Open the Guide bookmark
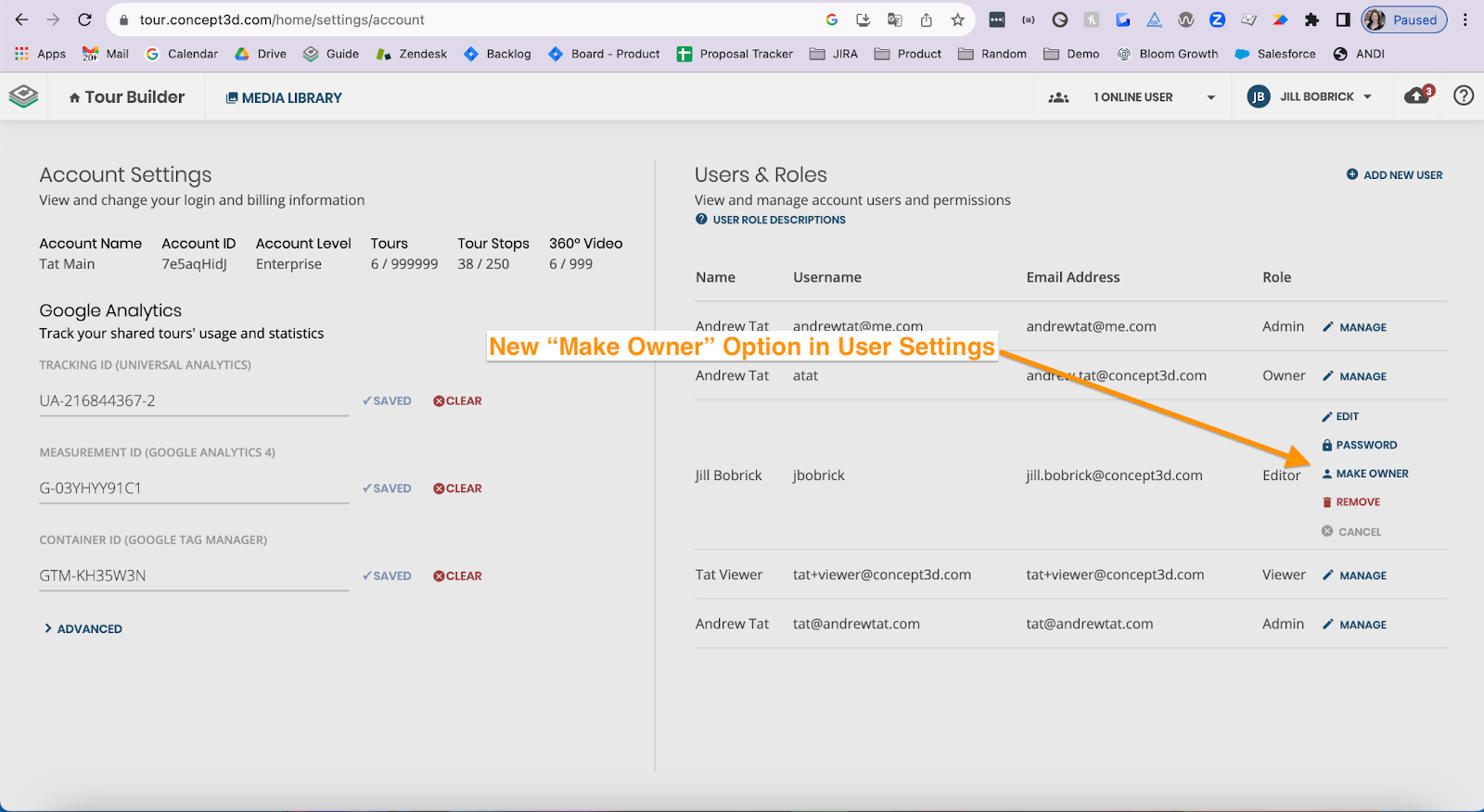 coord(331,54)
